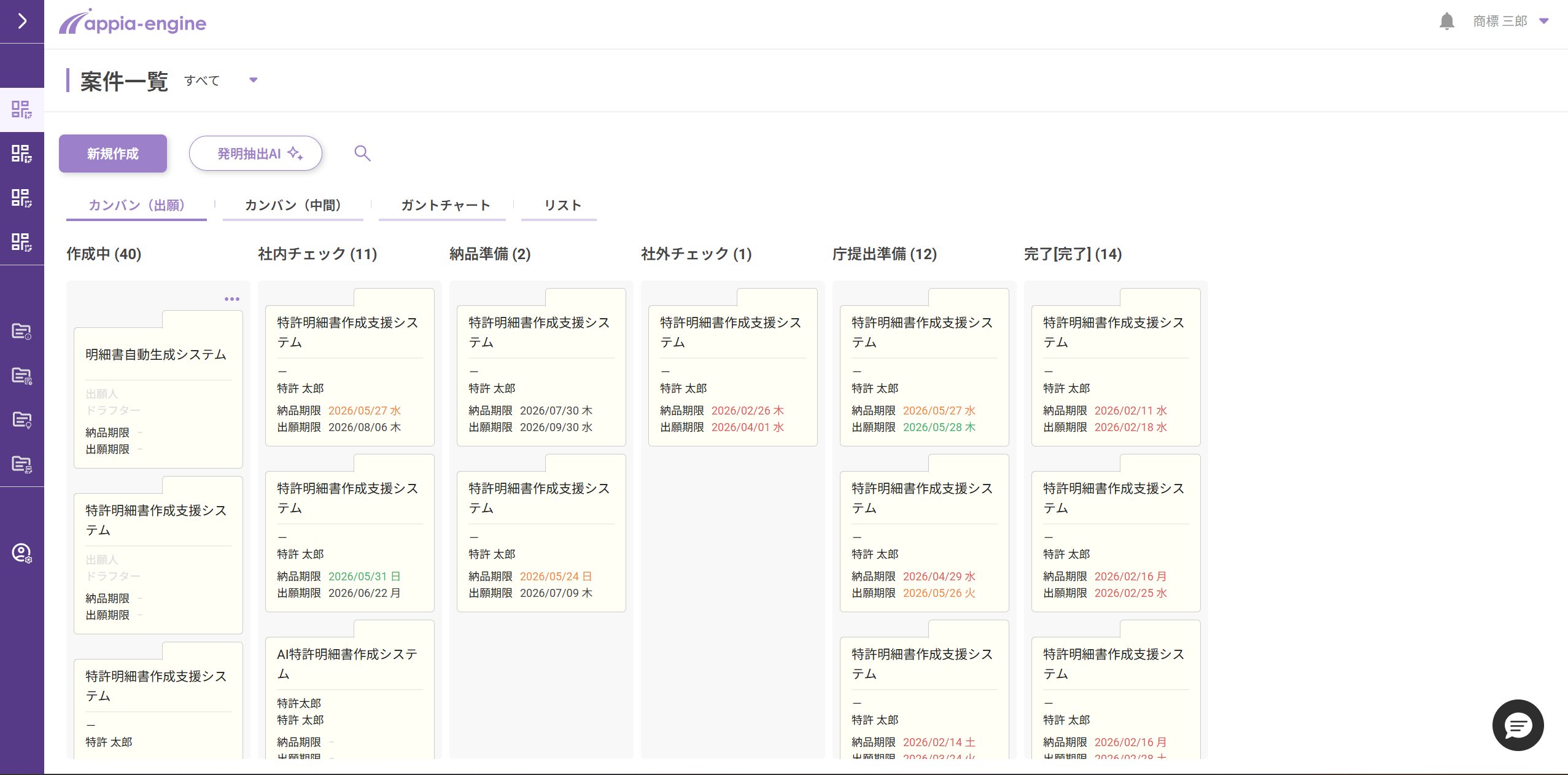The height and width of the screenshot is (775, 1568).
Task: Click the orange date 2026/05/24 日
Action: click(x=556, y=577)
